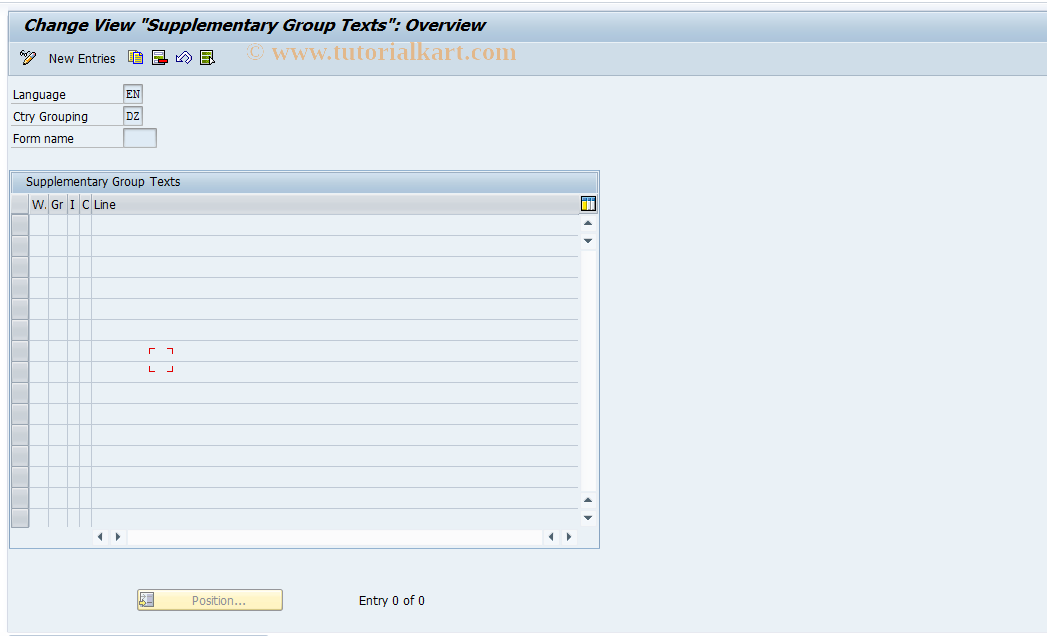Click the bottom scroll-down arrow of the table
Screen dimensions: 1047x636
pyautogui.click(x=588, y=518)
